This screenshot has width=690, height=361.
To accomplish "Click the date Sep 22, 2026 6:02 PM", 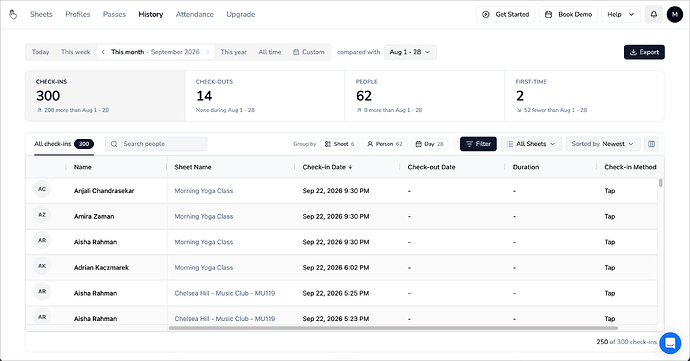I will pyautogui.click(x=336, y=268).
